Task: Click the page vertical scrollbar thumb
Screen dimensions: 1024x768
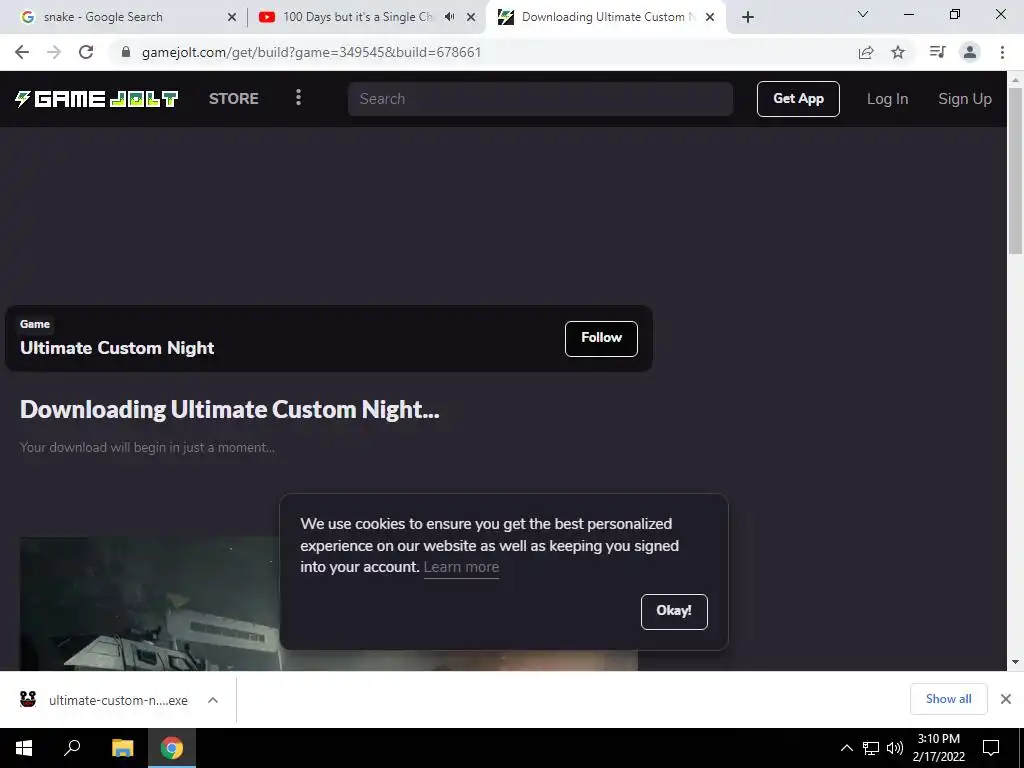Action: 1015,171
